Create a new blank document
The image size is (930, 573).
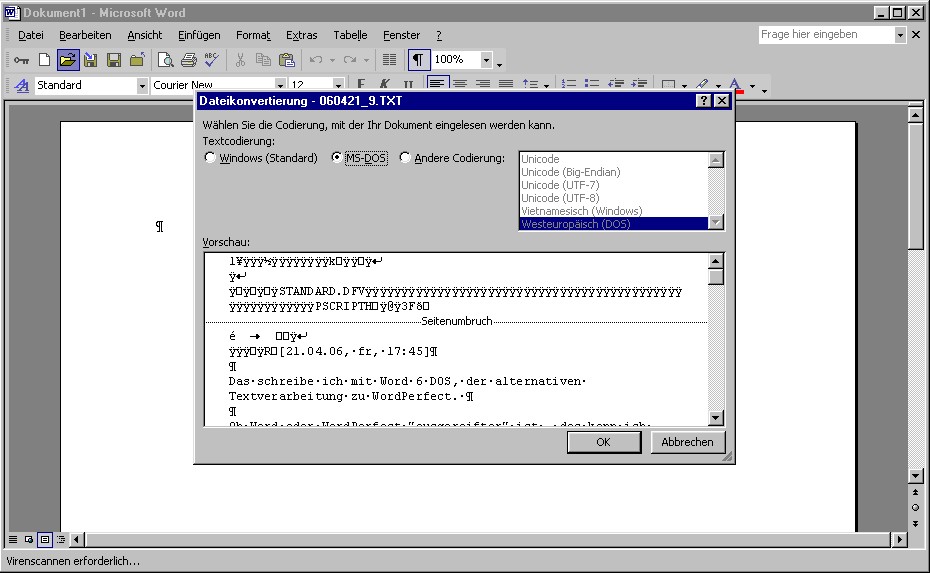[x=44, y=60]
